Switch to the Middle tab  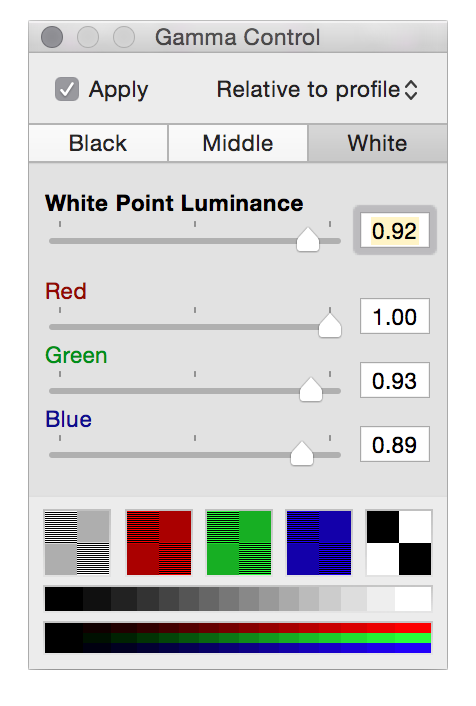238,143
